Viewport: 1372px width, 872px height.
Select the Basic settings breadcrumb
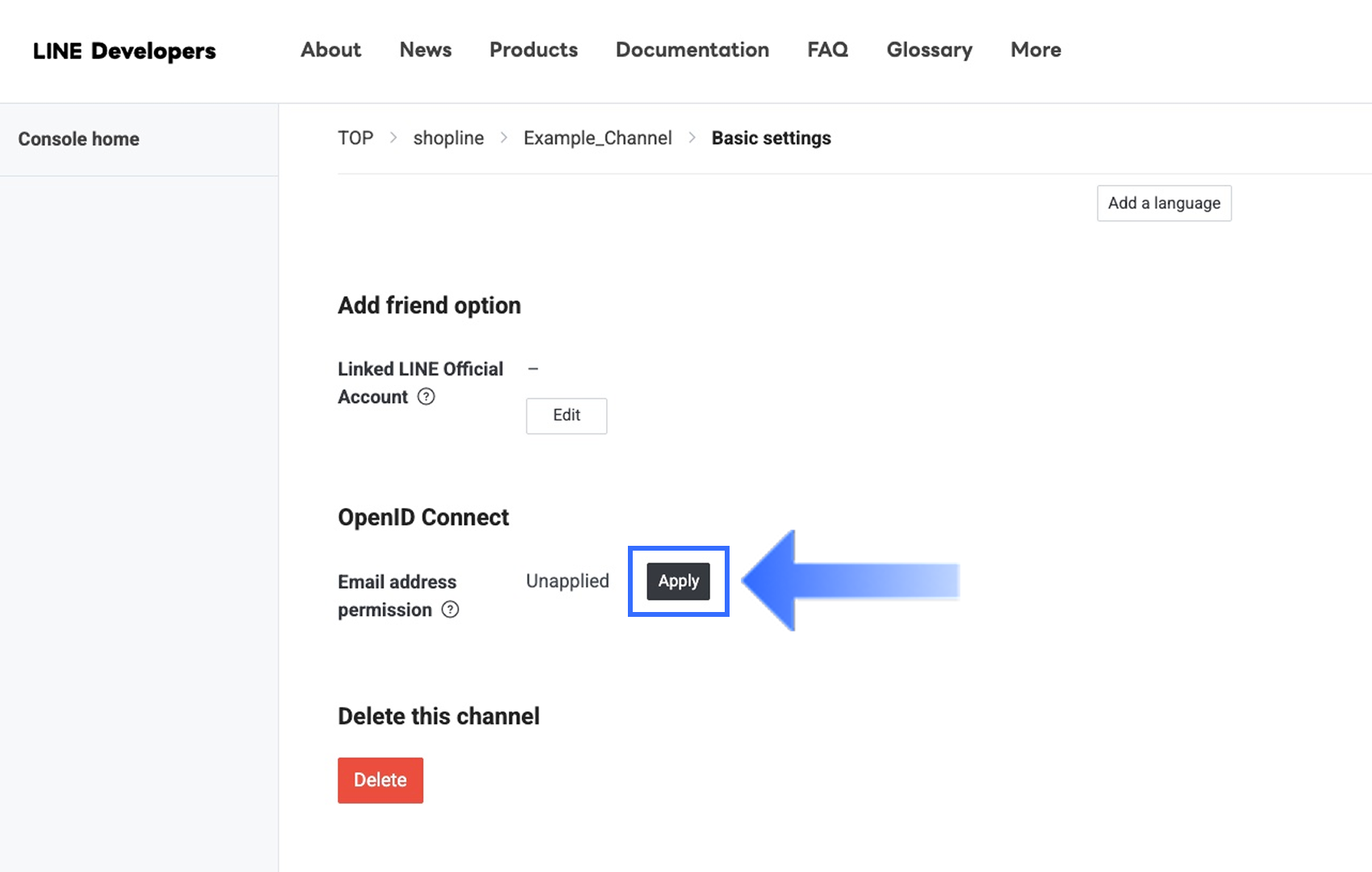771,138
